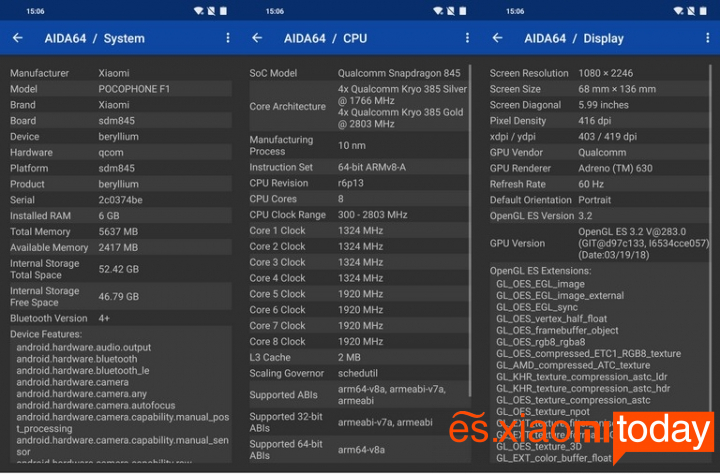Tap no-SIM icon in CPU screen status bar
Screen dimensions: 720x474
coord(451,11)
